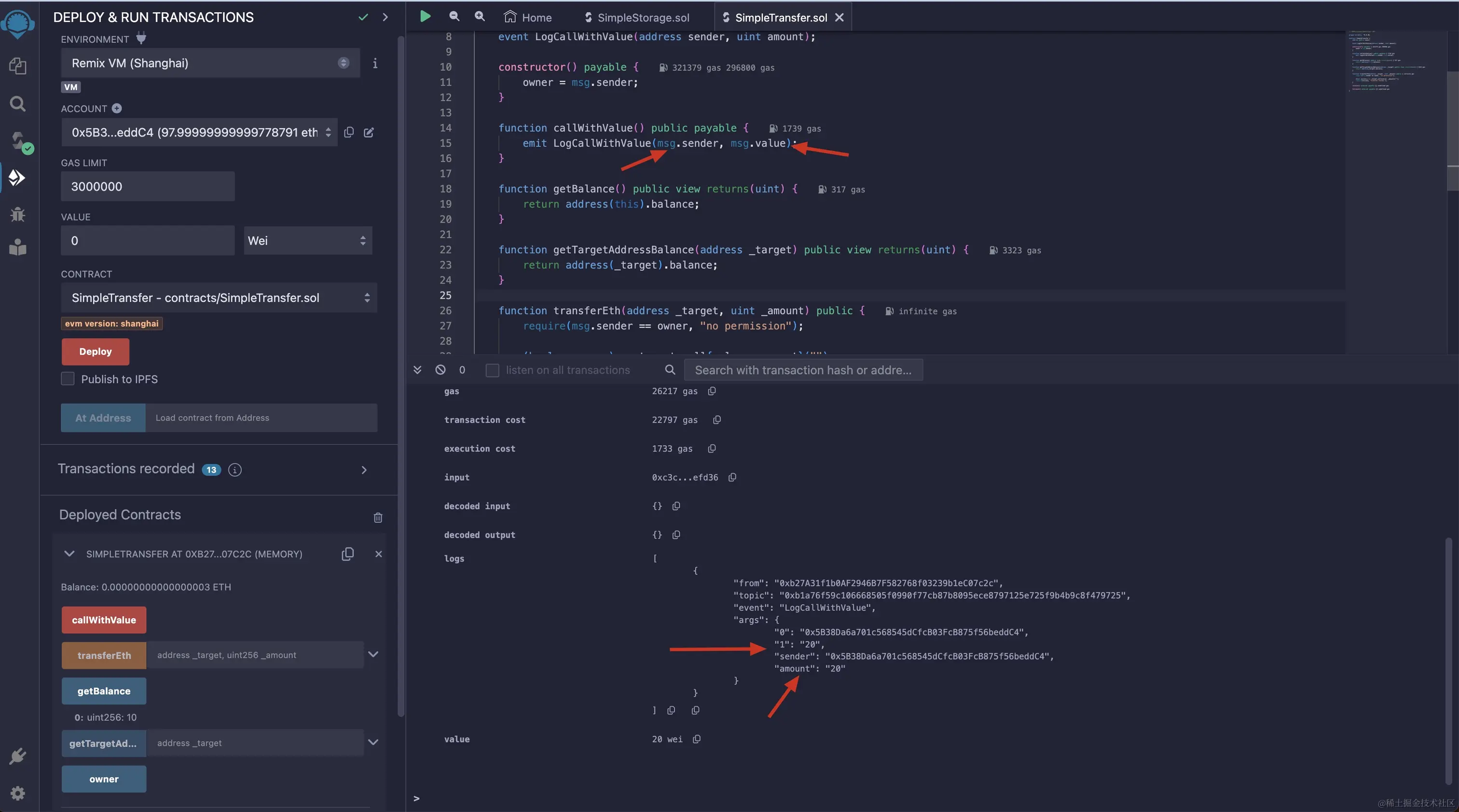Open the Wei unit dropdown

(307, 241)
